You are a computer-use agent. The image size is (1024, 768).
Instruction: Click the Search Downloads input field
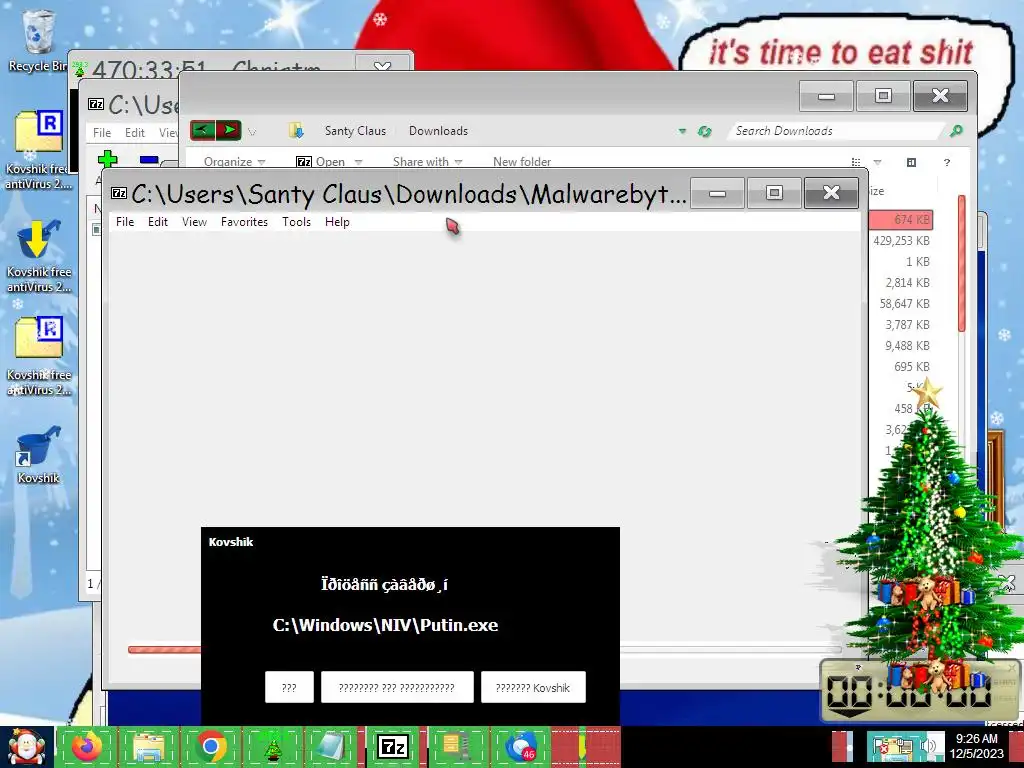[836, 131]
